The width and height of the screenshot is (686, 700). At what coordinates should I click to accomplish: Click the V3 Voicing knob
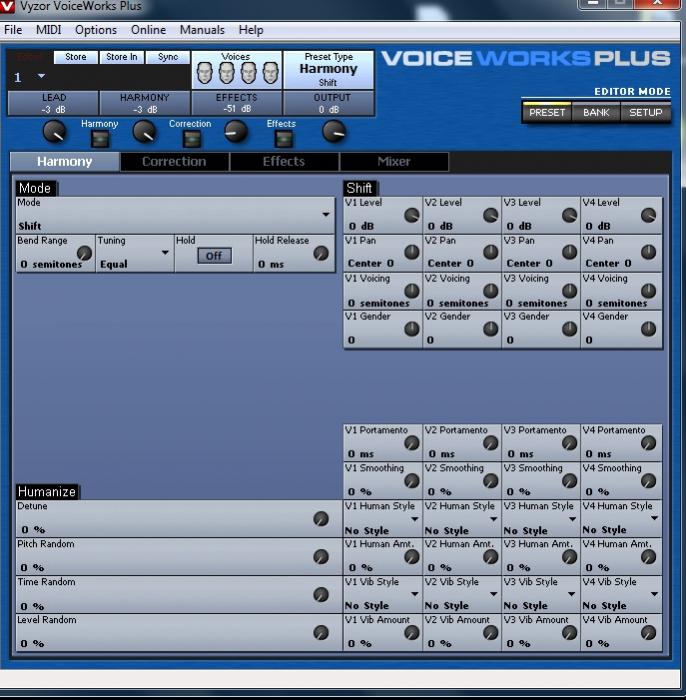coord(569,291)
